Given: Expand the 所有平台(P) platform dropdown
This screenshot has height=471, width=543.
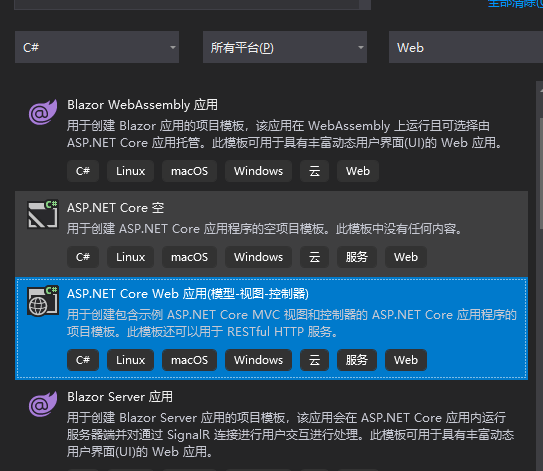Looking at the screenshot, I should tap(285, 47).
